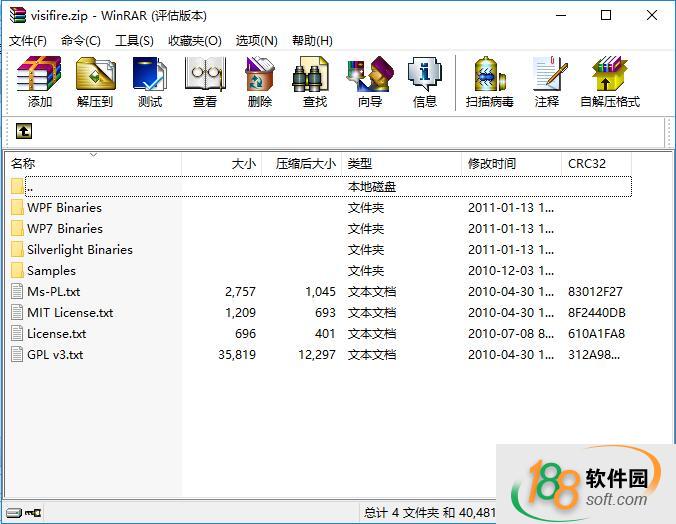This screenshot has width=676, height=524.
Task: Open the 查找 (Find) binoculars tool
Action: (314, 80)
